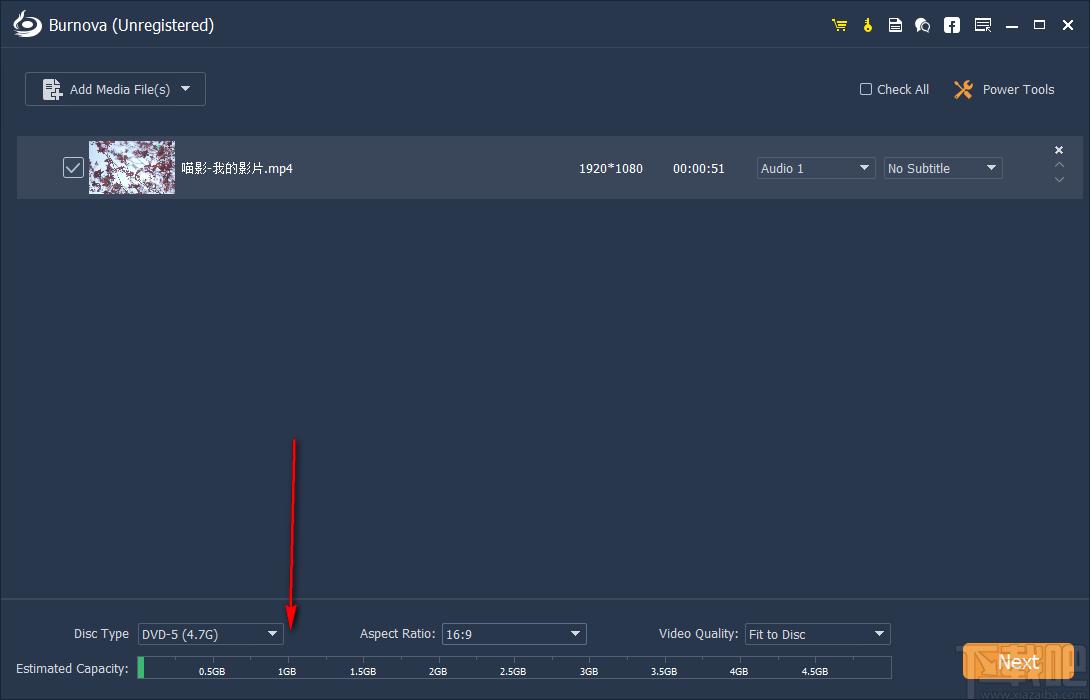Viewport: 1090px width, 700px height.
Task: Open the Facebook icon in title bar
Action: (952, 26)
